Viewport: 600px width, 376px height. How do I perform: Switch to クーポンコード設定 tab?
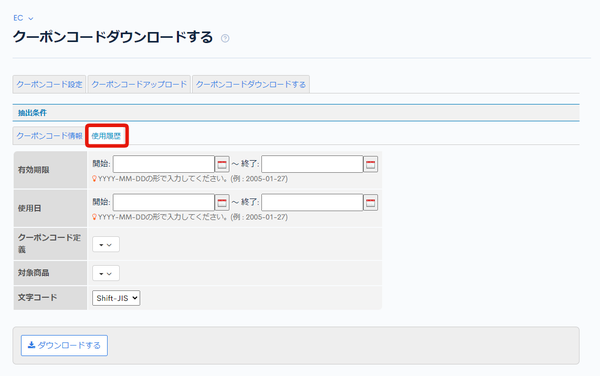pyautogui.click(x=49, y=85)
